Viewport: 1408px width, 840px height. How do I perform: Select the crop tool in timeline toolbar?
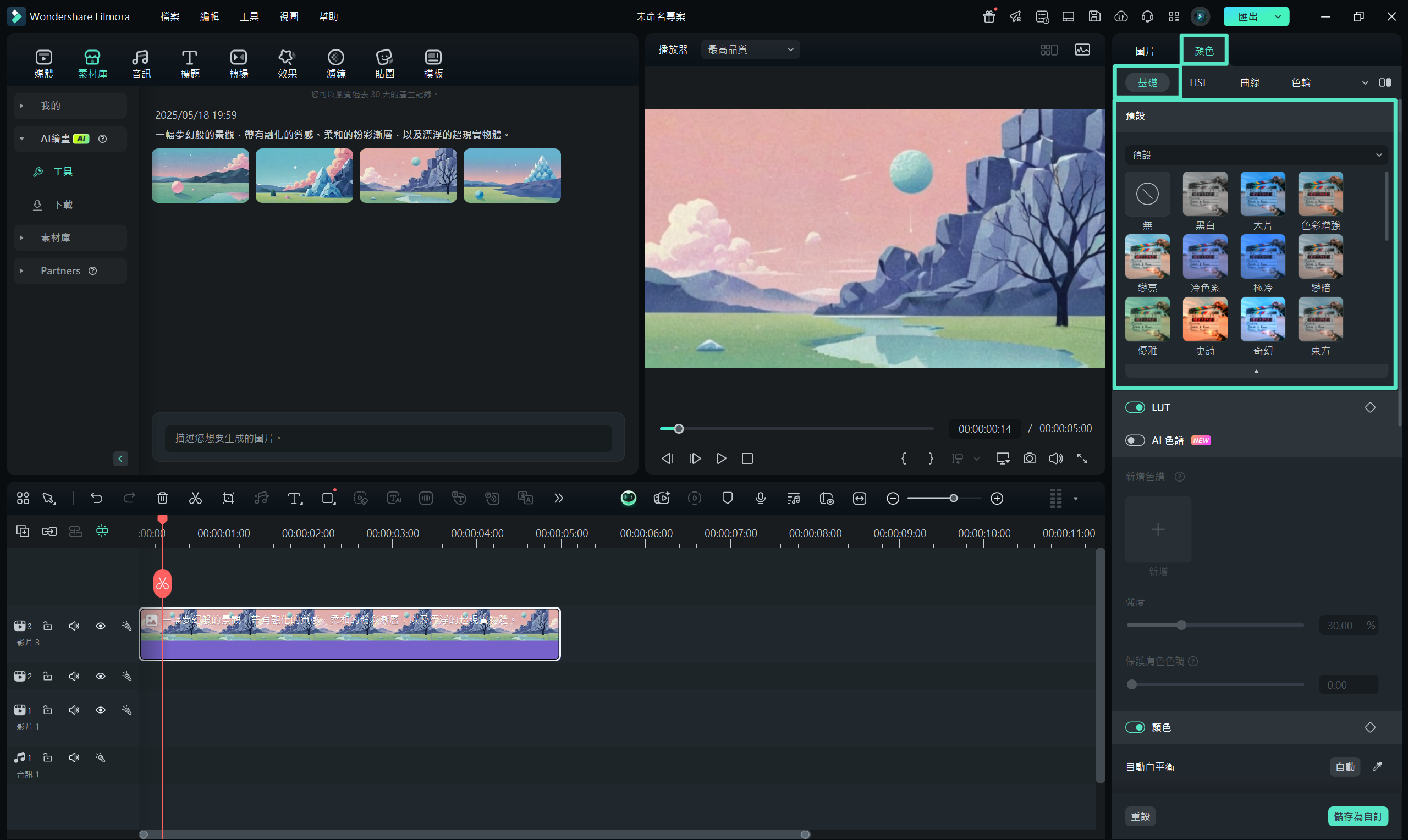pyautogui.click(x=228, y=498)
